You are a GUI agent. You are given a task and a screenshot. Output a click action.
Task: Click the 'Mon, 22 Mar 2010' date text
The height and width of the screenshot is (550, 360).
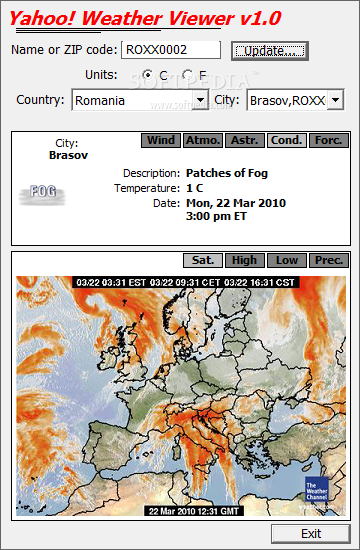(x=236, y=203)
